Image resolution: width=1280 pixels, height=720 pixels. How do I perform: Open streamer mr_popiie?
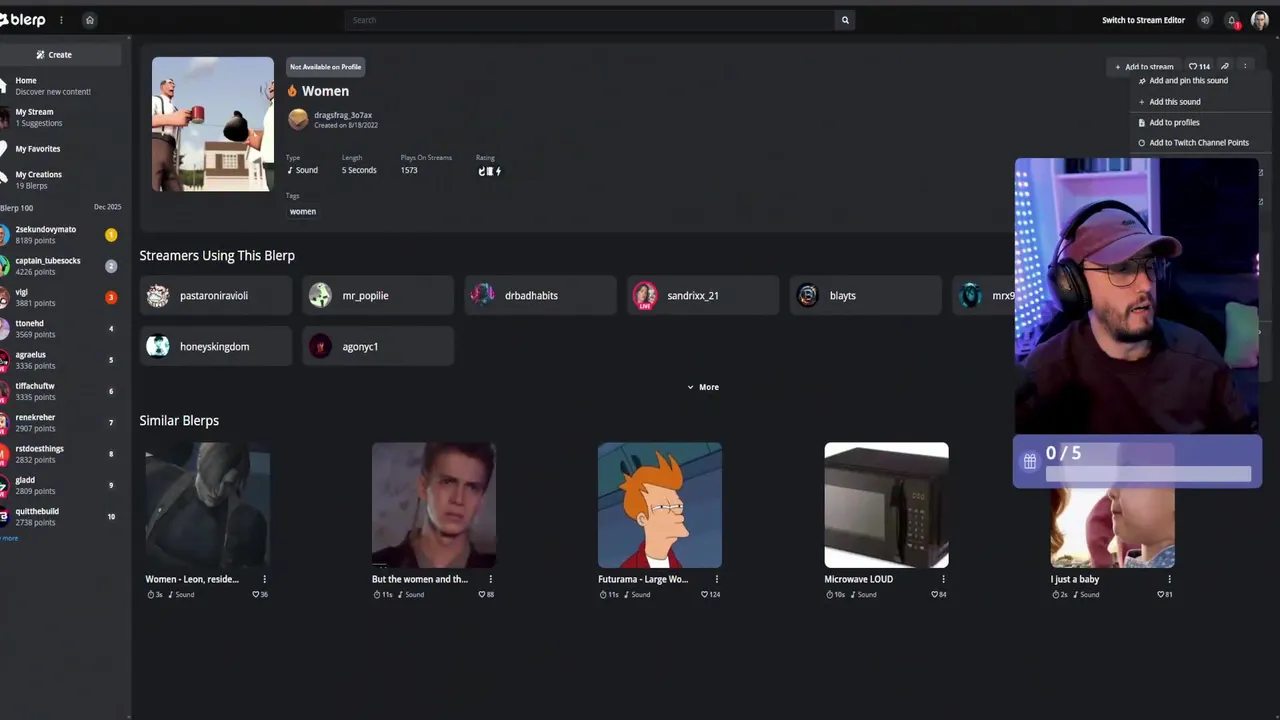(x=378, y=296)
